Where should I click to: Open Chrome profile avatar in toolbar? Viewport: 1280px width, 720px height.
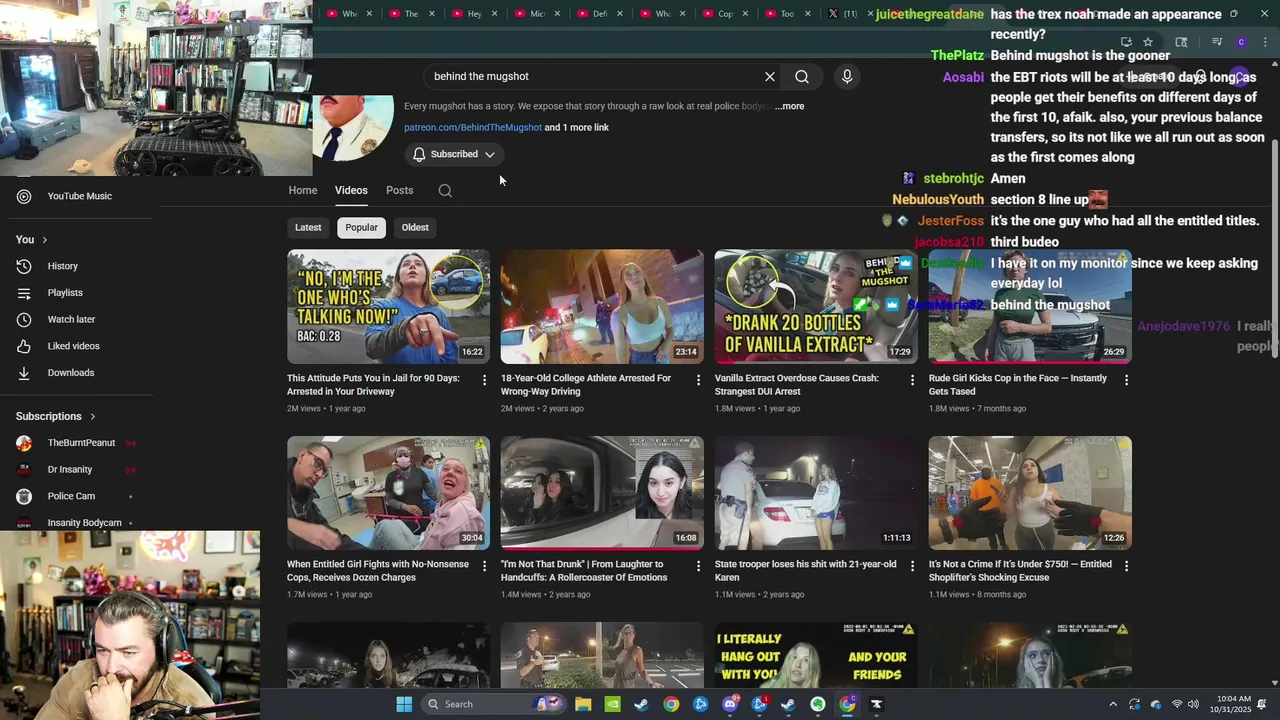click(x=1241, y=42)
